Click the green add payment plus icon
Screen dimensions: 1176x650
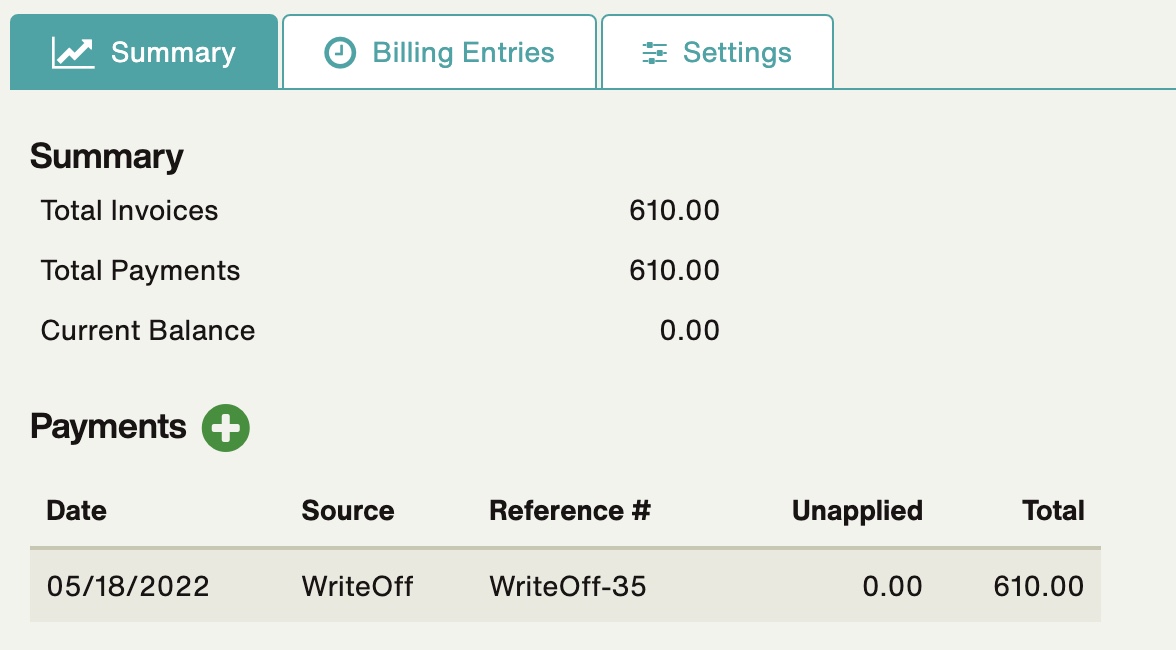tap(226, 428)
